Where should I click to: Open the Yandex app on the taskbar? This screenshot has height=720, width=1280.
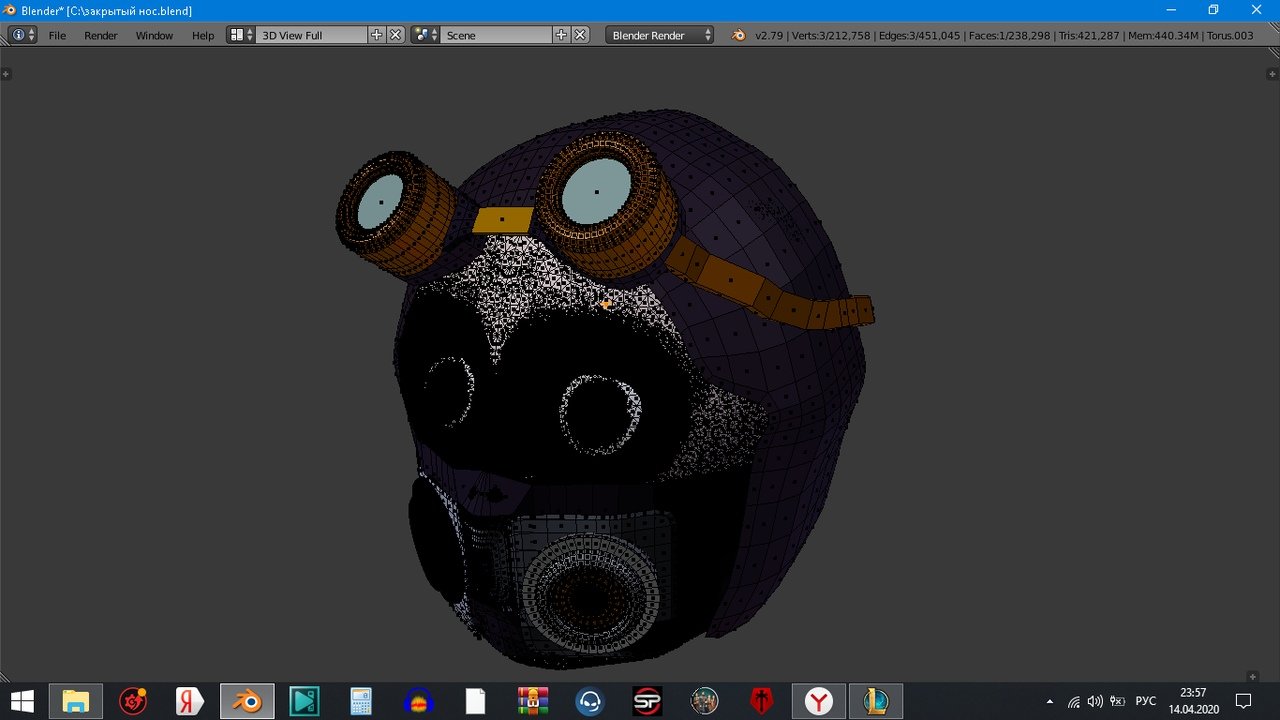pyautogui.click(x=189, y=701)
